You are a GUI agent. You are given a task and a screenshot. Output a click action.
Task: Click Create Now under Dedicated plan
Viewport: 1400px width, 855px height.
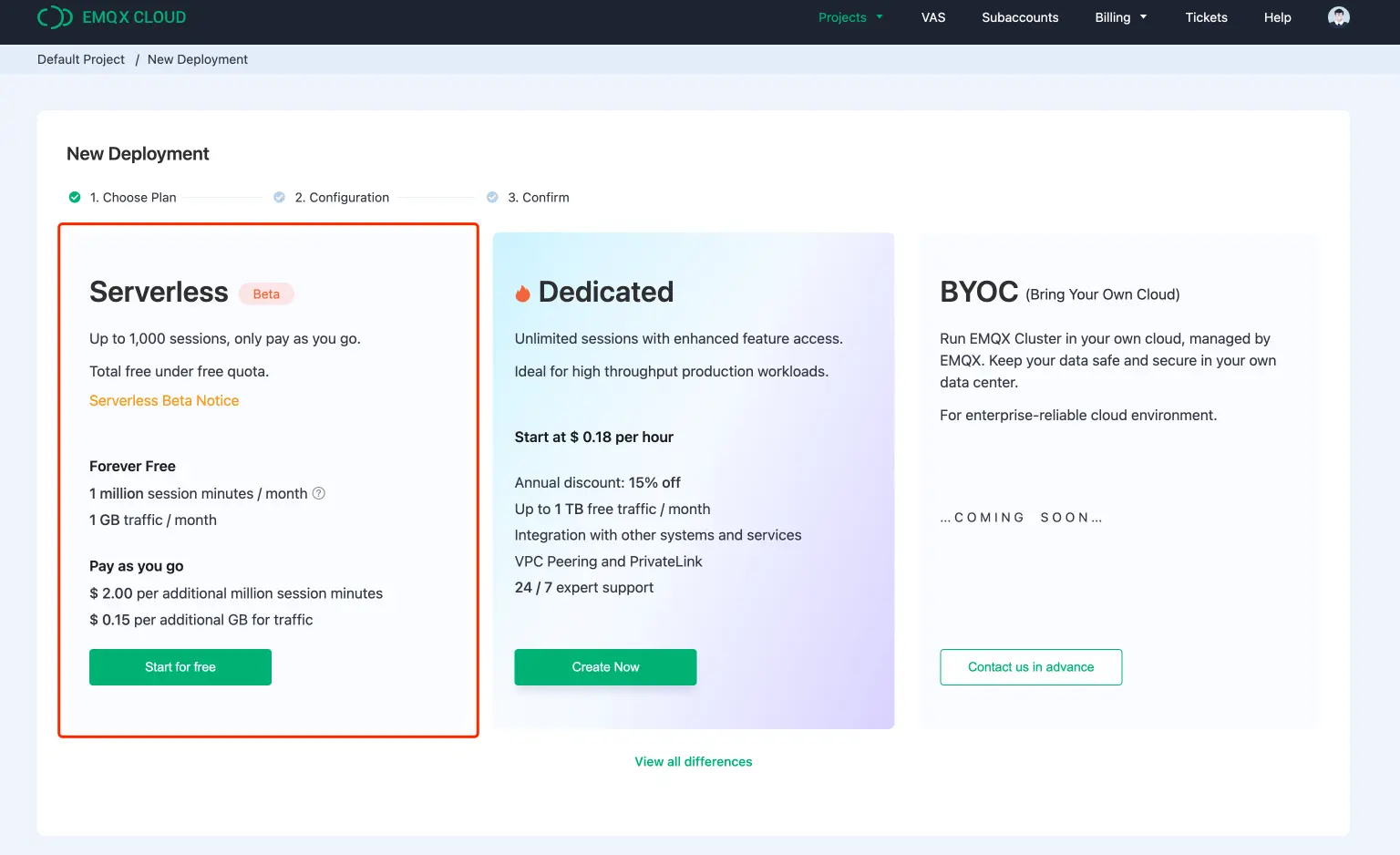click(x=605, y=666)
